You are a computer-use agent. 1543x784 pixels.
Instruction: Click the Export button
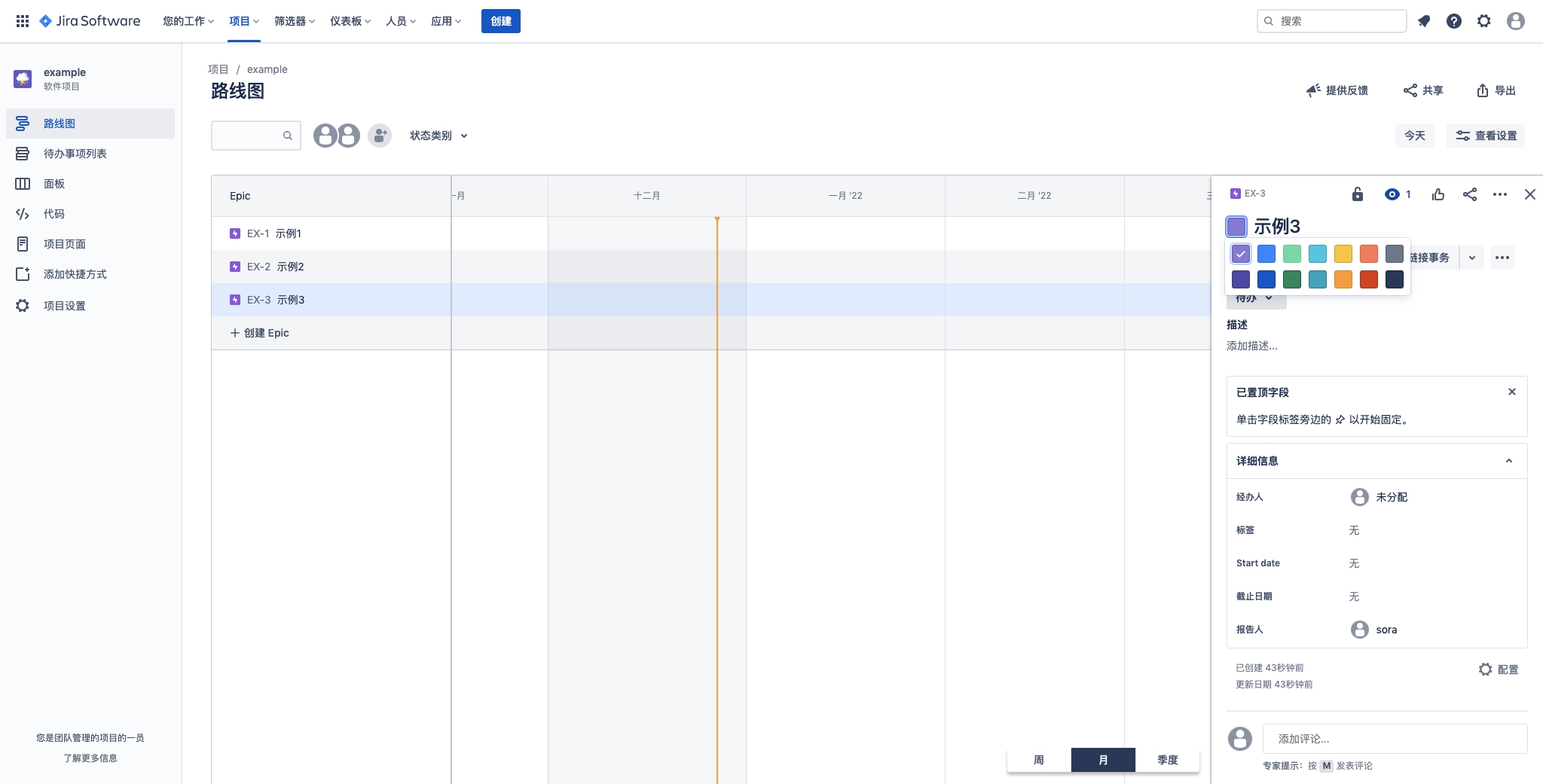pyautogui.click(x=1496, y=90)
